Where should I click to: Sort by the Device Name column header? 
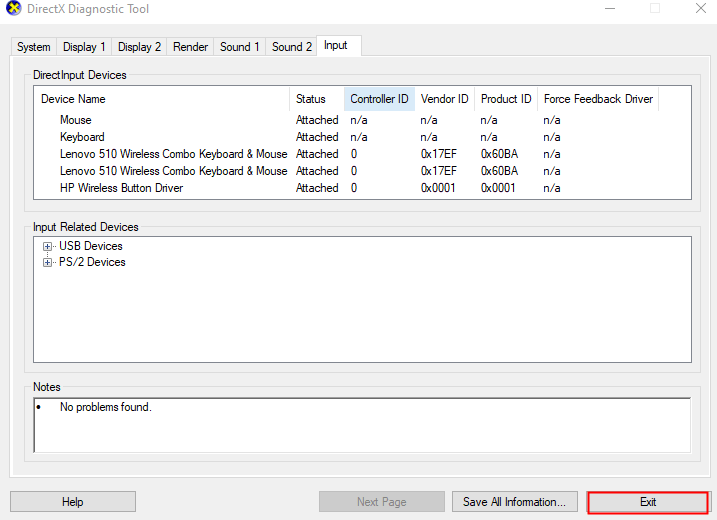(x=73, y=99)
